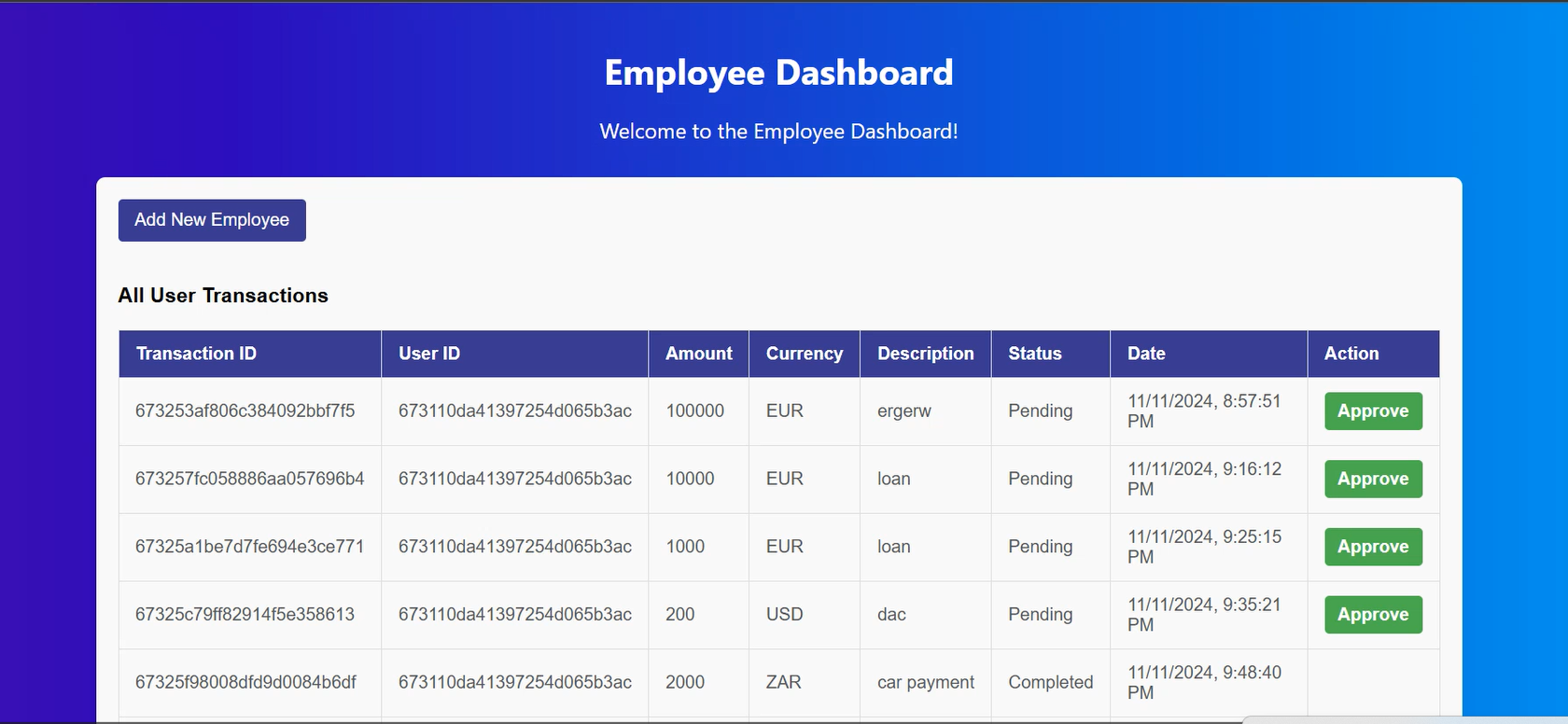This screenshot has width=1568, height=724.
Task: Approve the ergerw 100000 EUR transaction
Action: point(1373,411)
